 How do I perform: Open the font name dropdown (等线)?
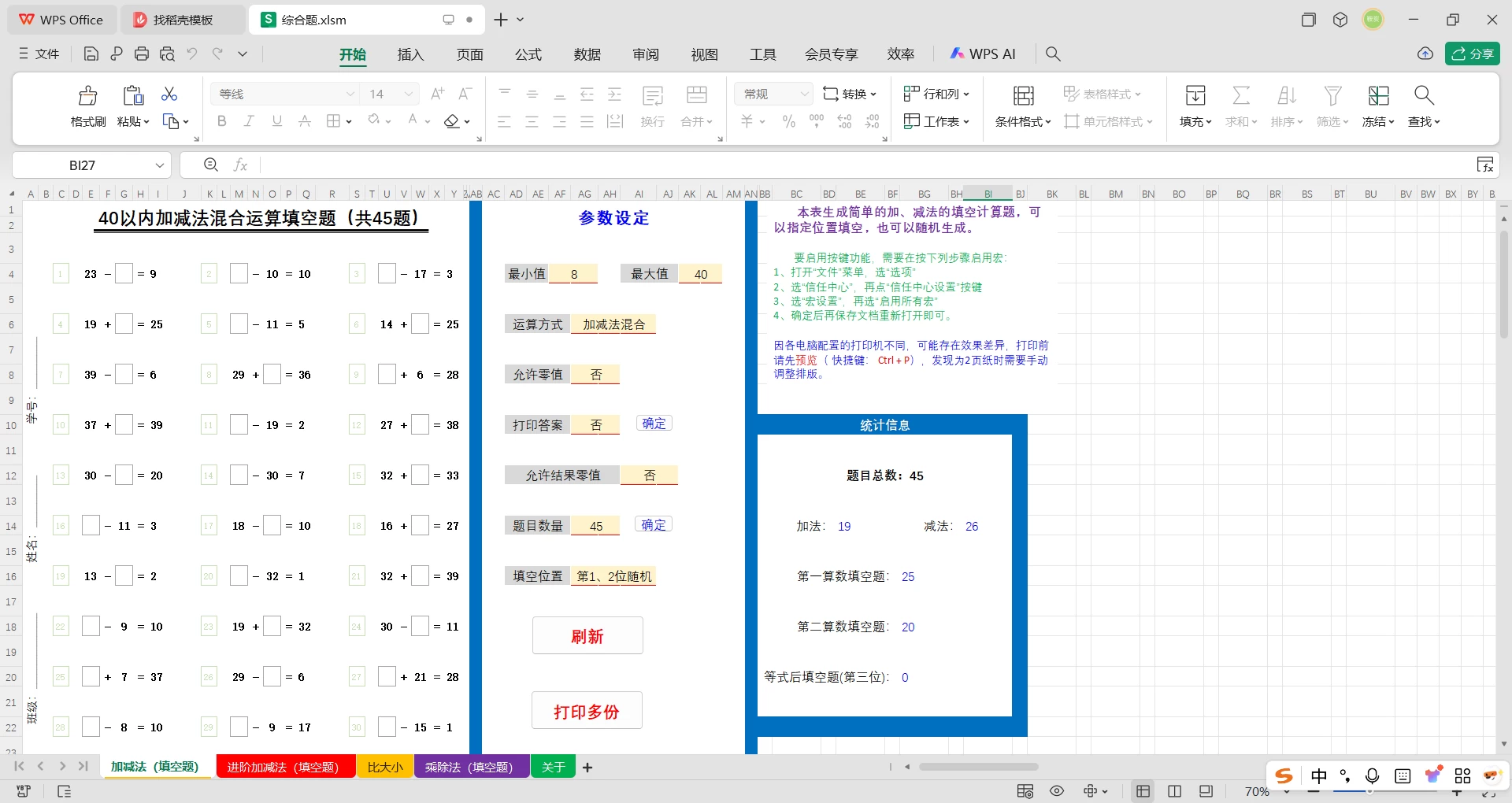pos(350,94)
